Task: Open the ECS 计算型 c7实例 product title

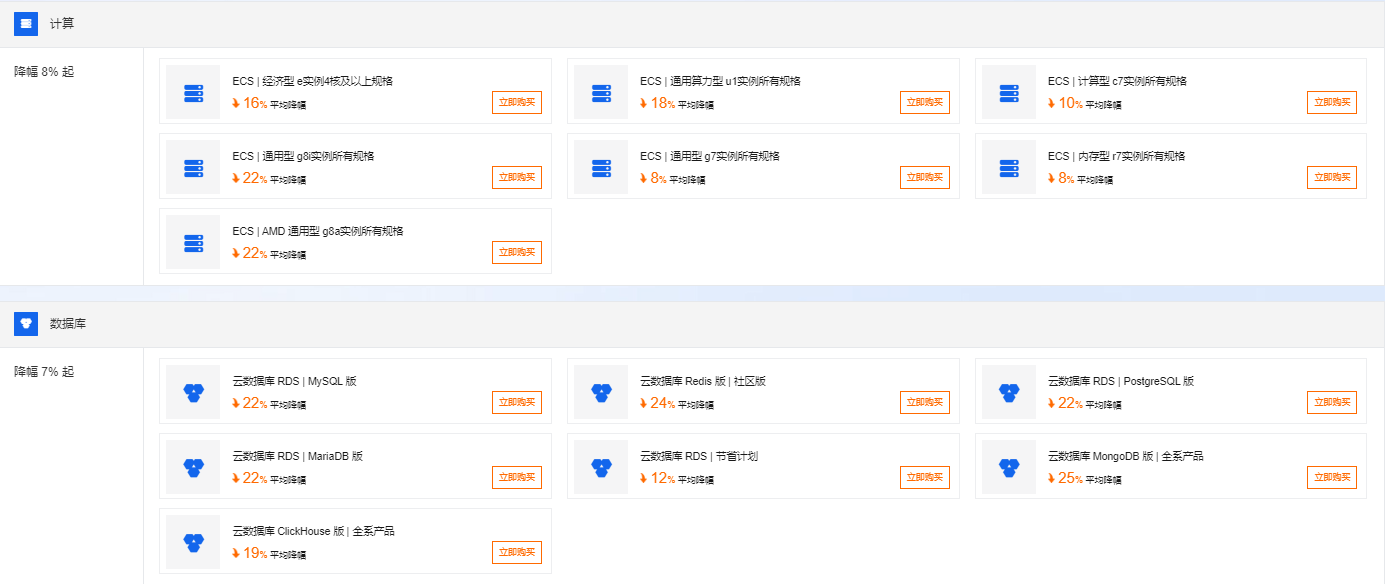Action: [x=1117, y=81]
